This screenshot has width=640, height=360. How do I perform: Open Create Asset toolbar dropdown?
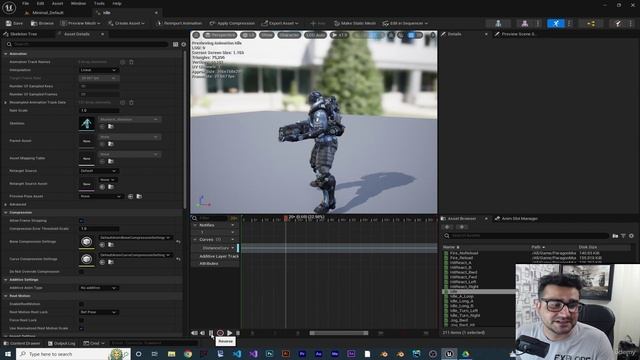point(126,23)
